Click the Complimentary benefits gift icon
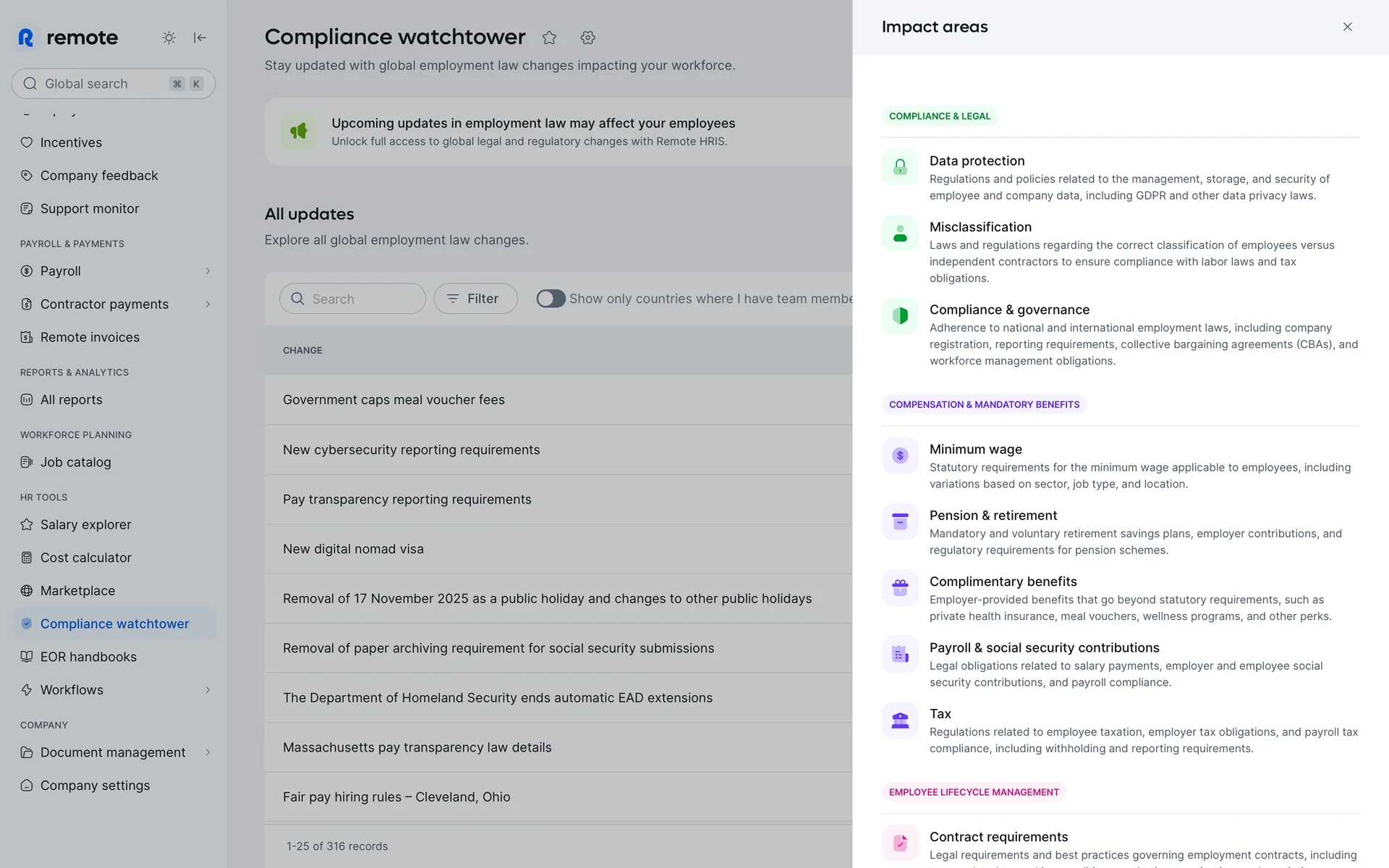This screenshot has width=1389, height=868. click(x=900, y=588)
